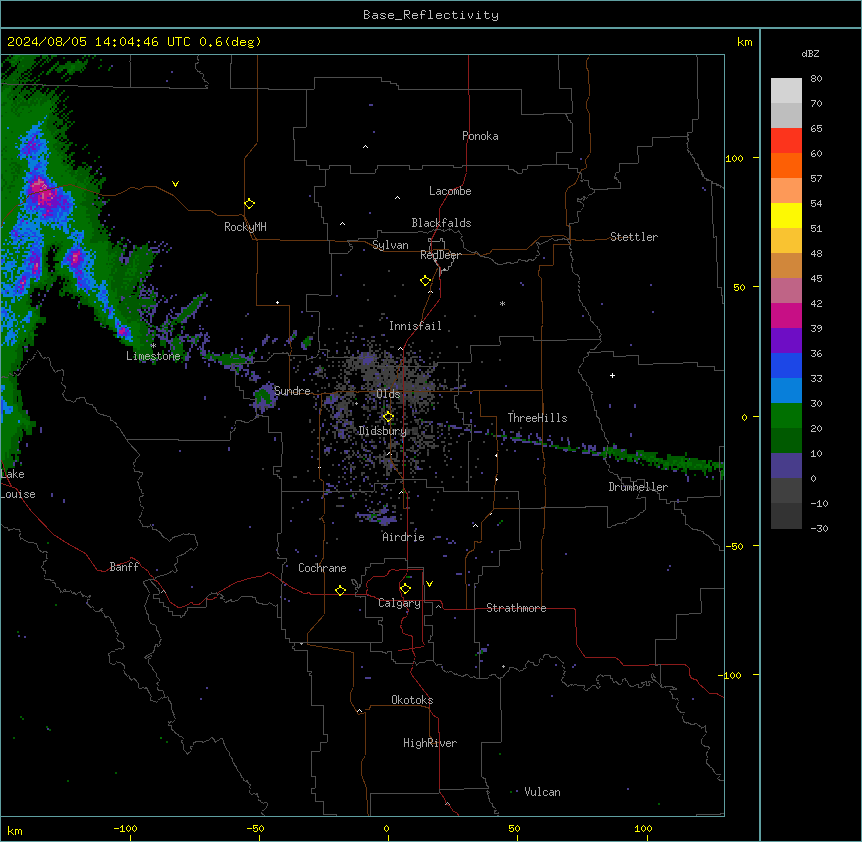Viewport: 862px width, 842px height.
Task: Click the Innisfail city label
Action: coord(415,326)
